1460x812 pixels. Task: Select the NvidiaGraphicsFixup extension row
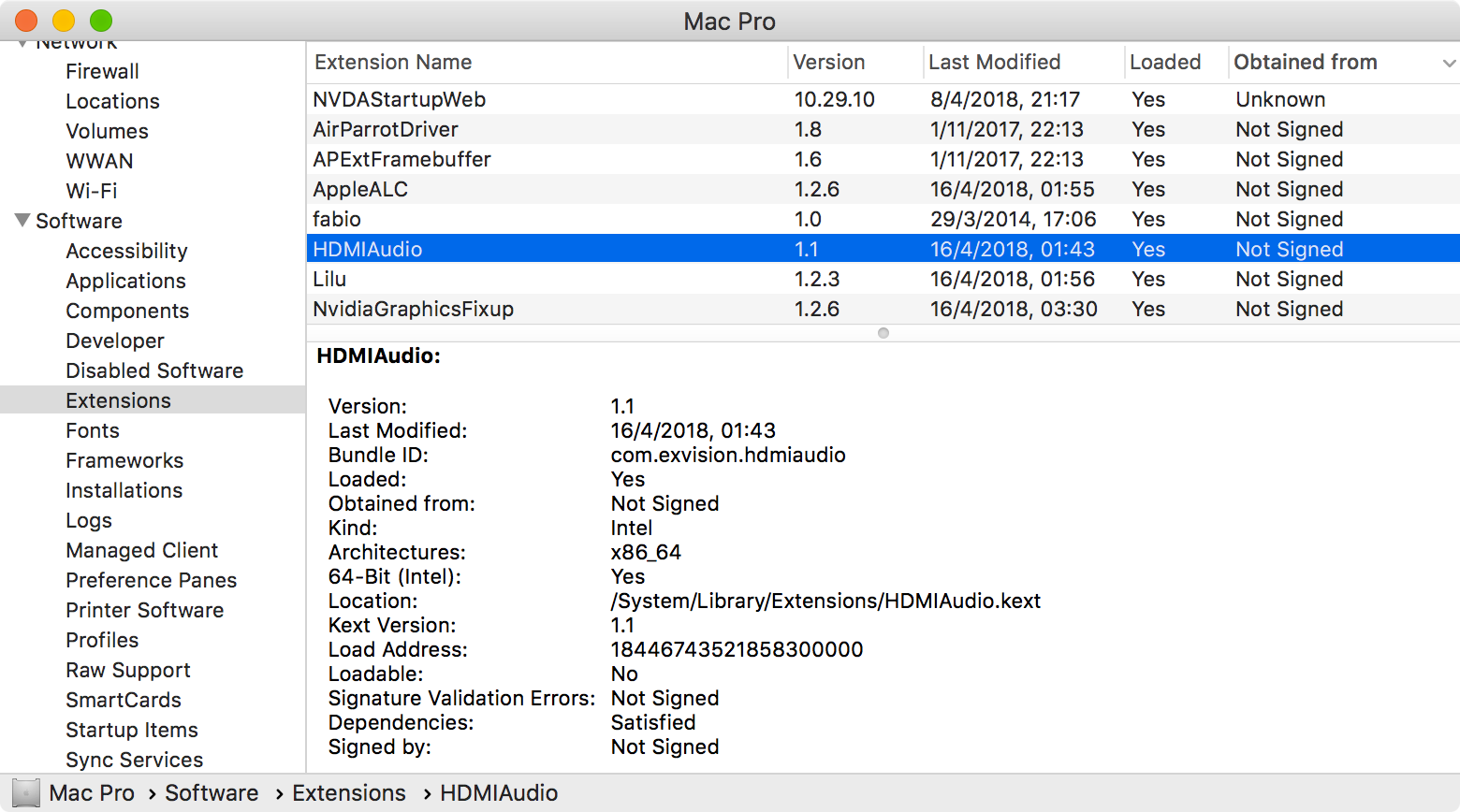pyautogui.click(x=883, y=309)
